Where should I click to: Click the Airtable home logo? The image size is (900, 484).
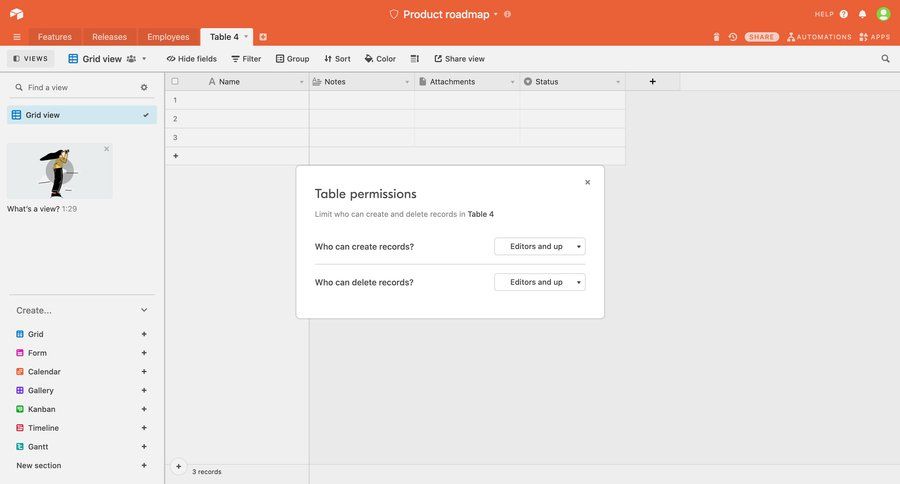coord(17,14)
